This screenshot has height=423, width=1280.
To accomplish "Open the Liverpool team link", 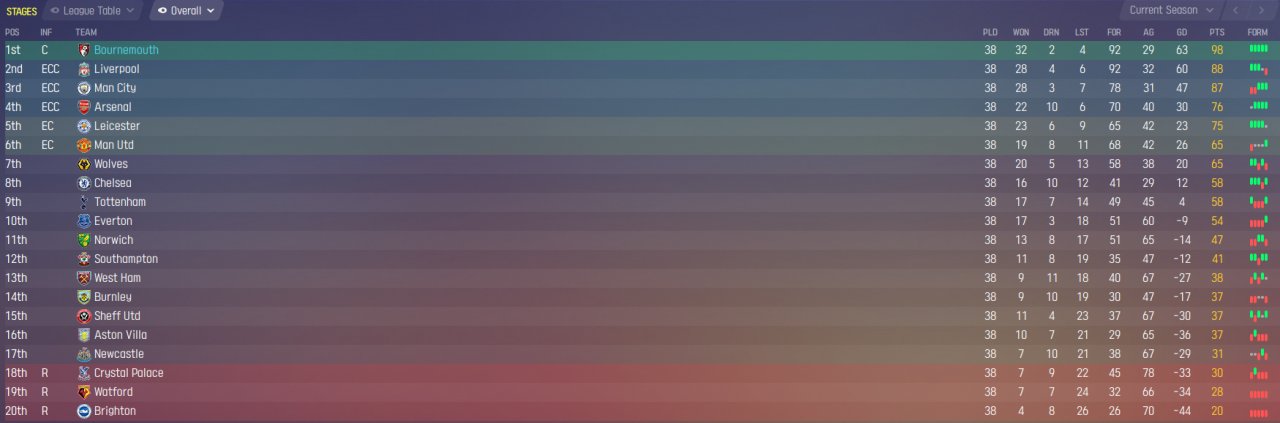I will pyautogui.click(x=116, y=69).
